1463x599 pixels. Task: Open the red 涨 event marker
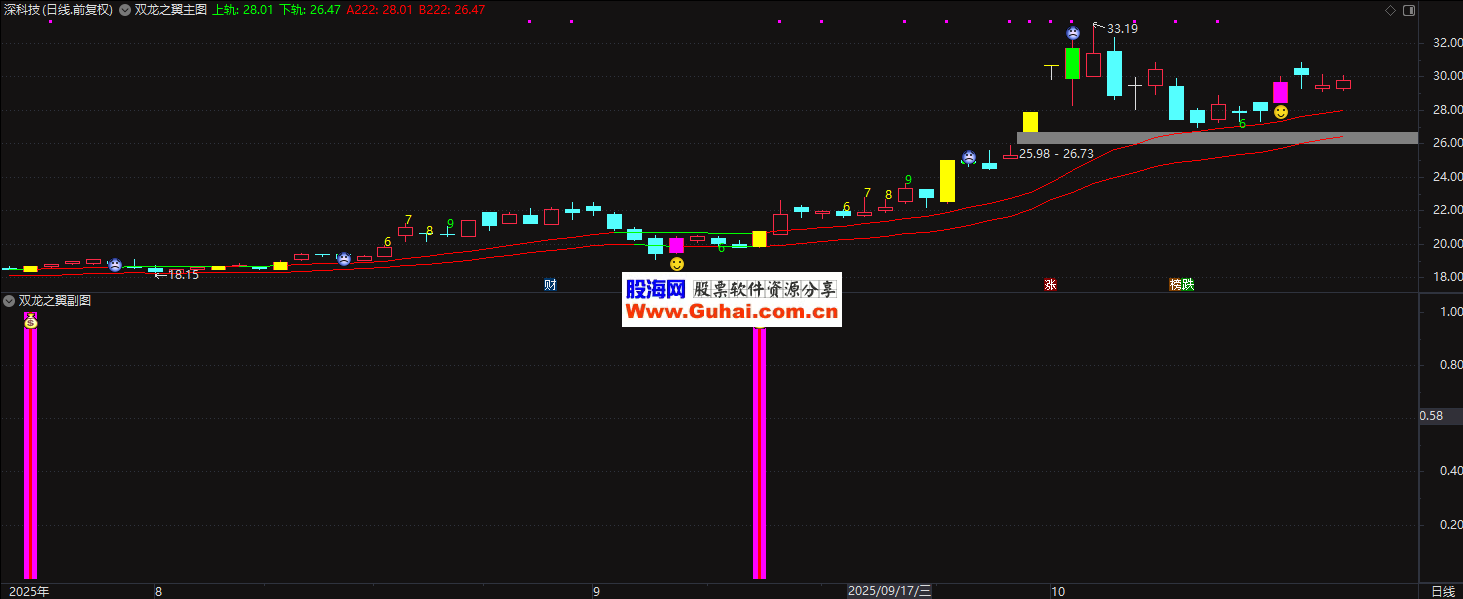[1051, 284]
